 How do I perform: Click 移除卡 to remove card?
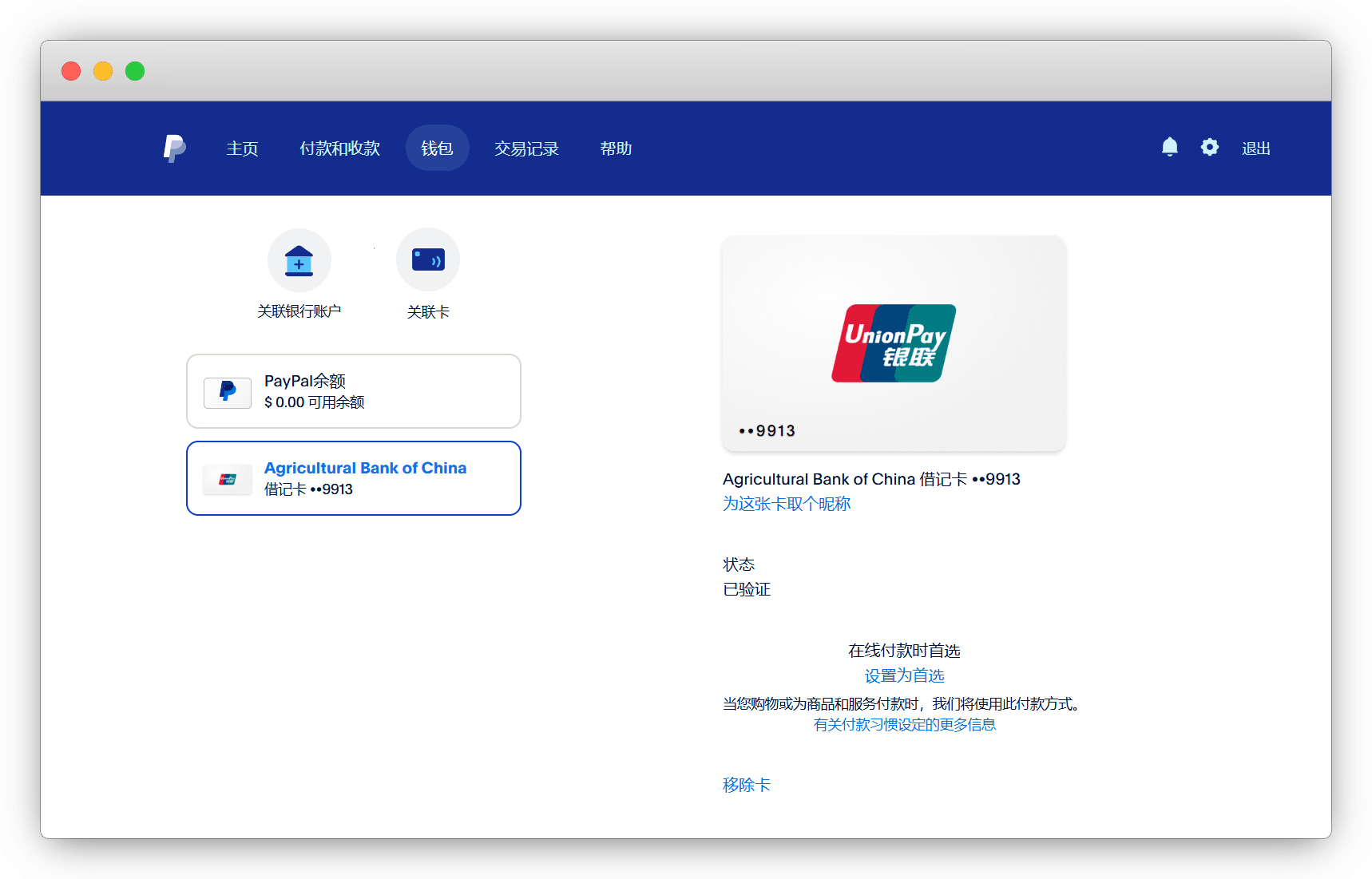(746, 786)
